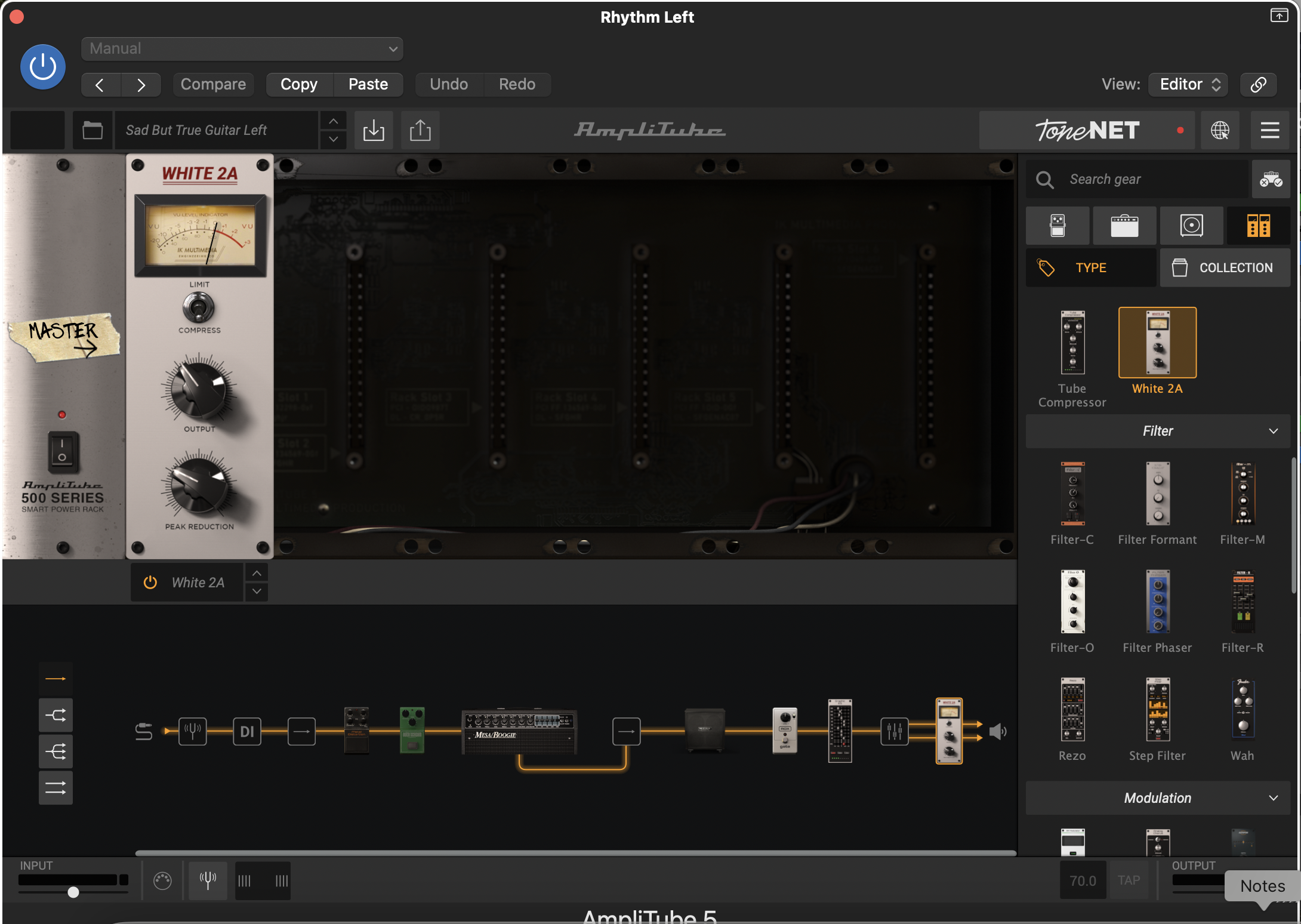The height and width of the screenshot is (924, 1301).
Task: Click the save preset download icon
Action: point(374,130)
